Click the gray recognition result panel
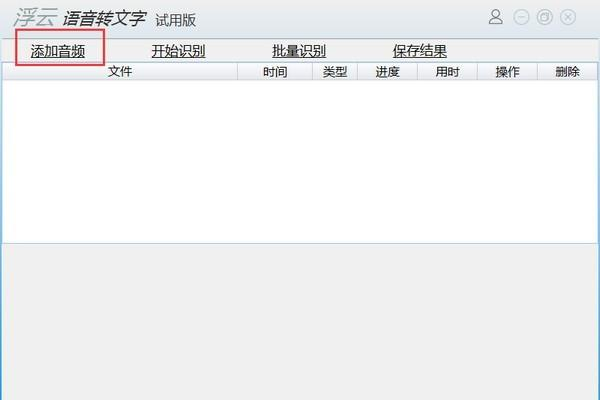Screen dimensions: 600x400 300,322
